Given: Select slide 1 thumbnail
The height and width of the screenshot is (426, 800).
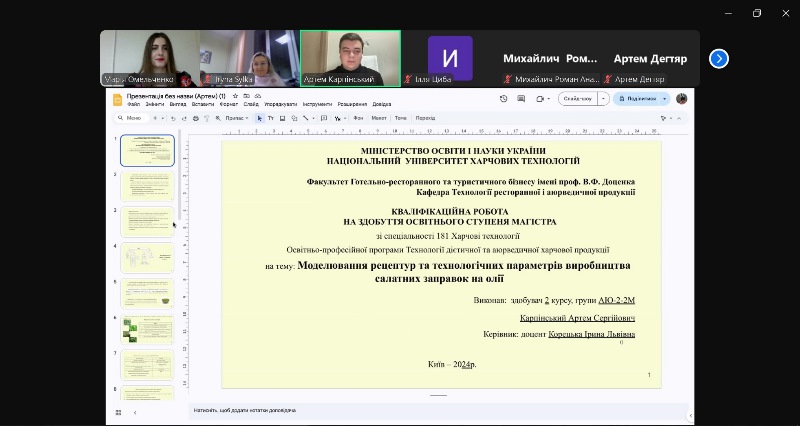Looking at the screenshot, I should (147, 151).
